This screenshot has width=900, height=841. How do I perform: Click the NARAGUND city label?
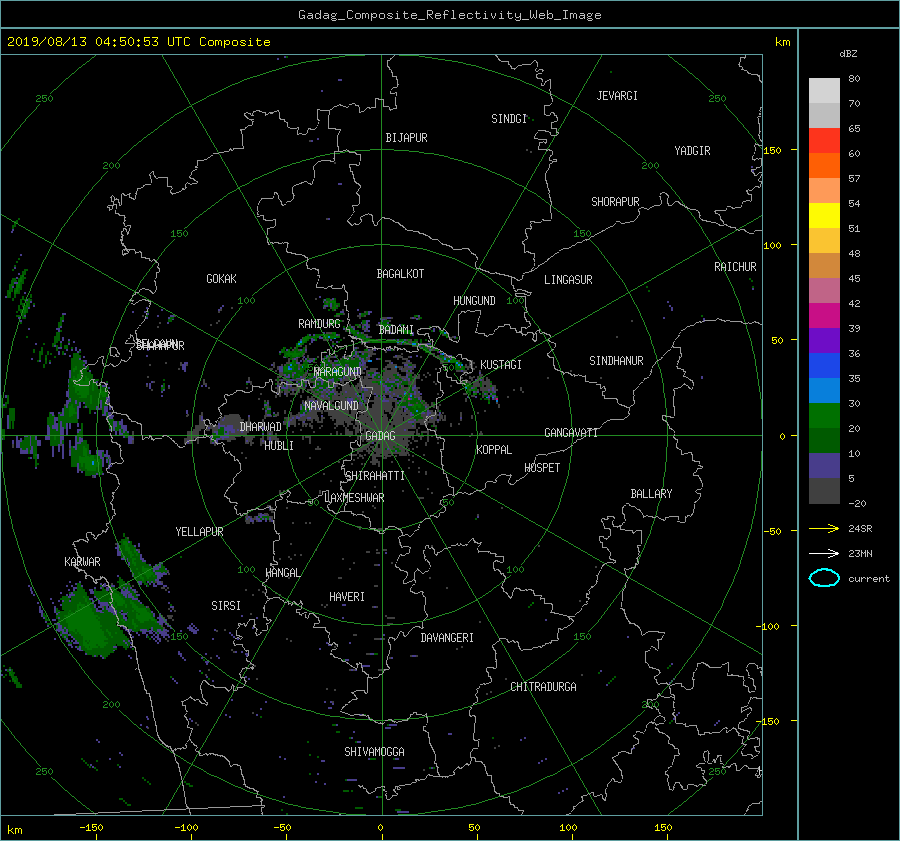[337, 372]
